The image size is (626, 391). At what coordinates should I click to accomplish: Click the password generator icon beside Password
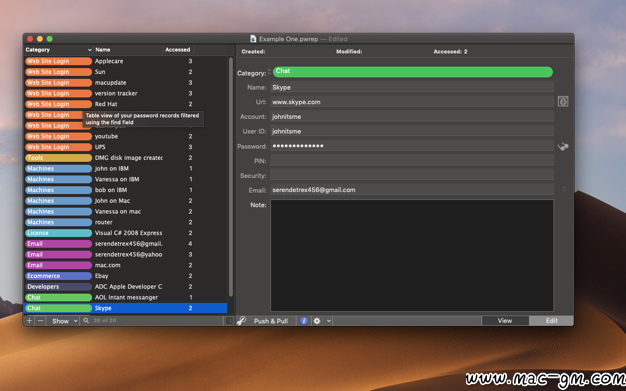click(x=563, y=147)
